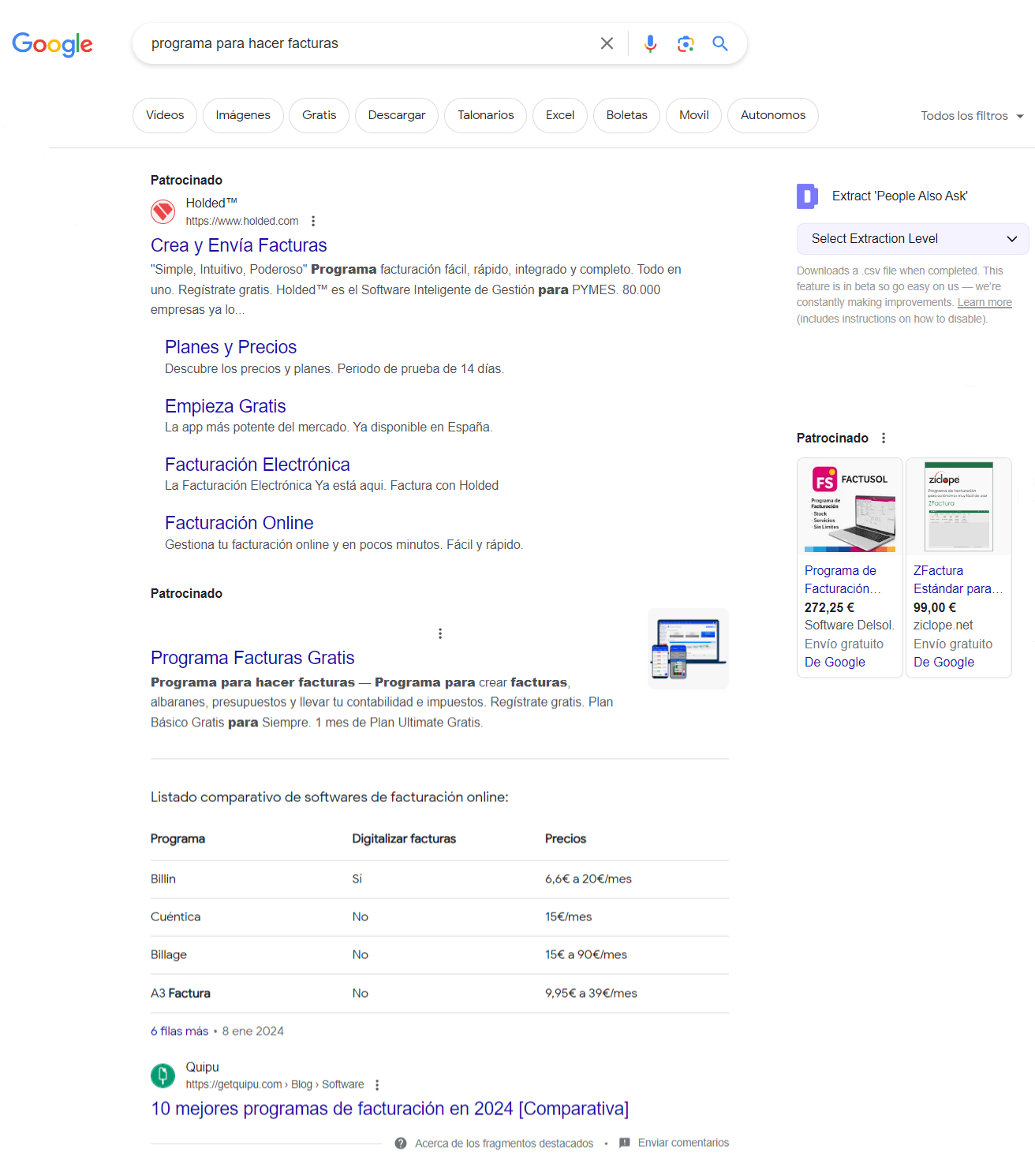The width and height of the screenshot is (1035, 1176).
Task: Click Acerca de los fragmentos destacados
Action: [x=504, y=1143]
